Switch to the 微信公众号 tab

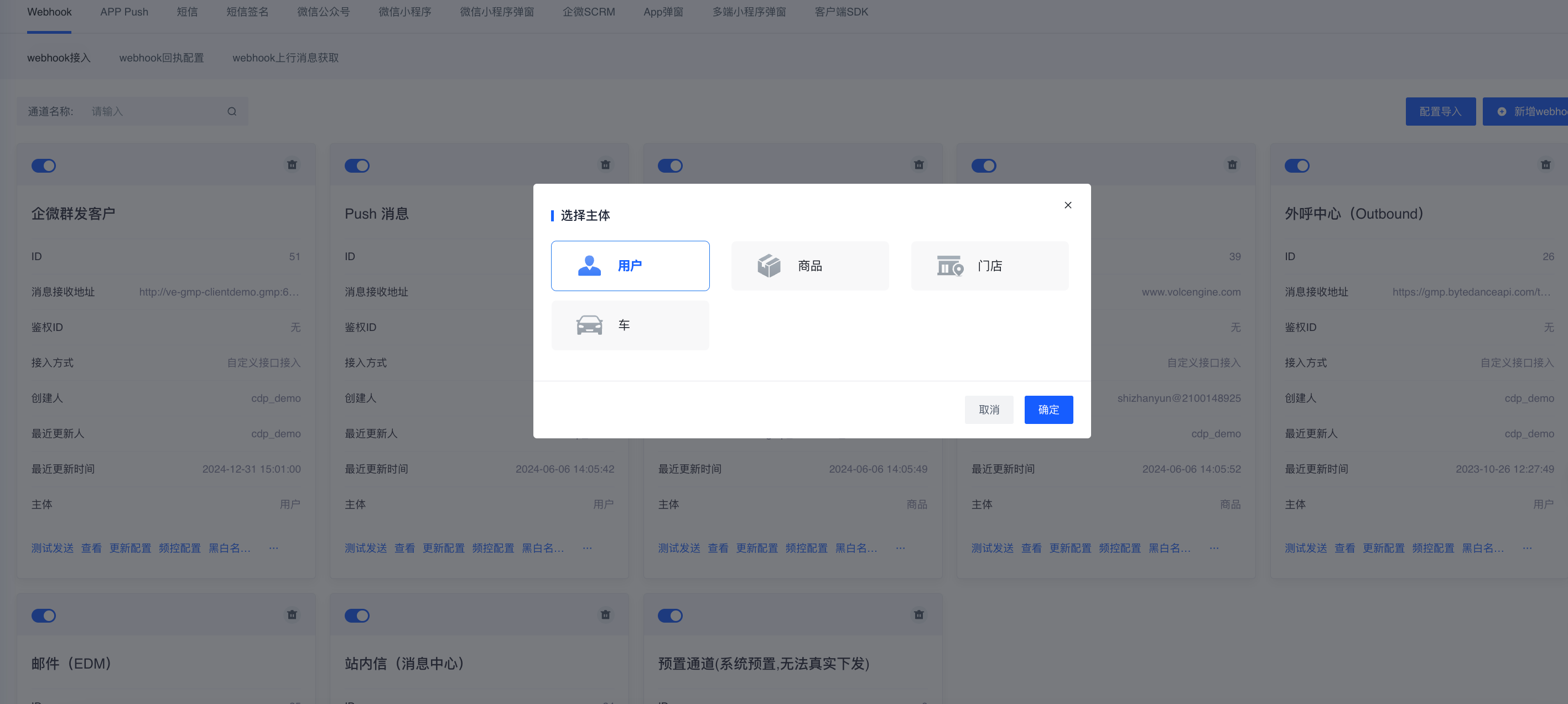pyautogui.click(x=323, y=12)
